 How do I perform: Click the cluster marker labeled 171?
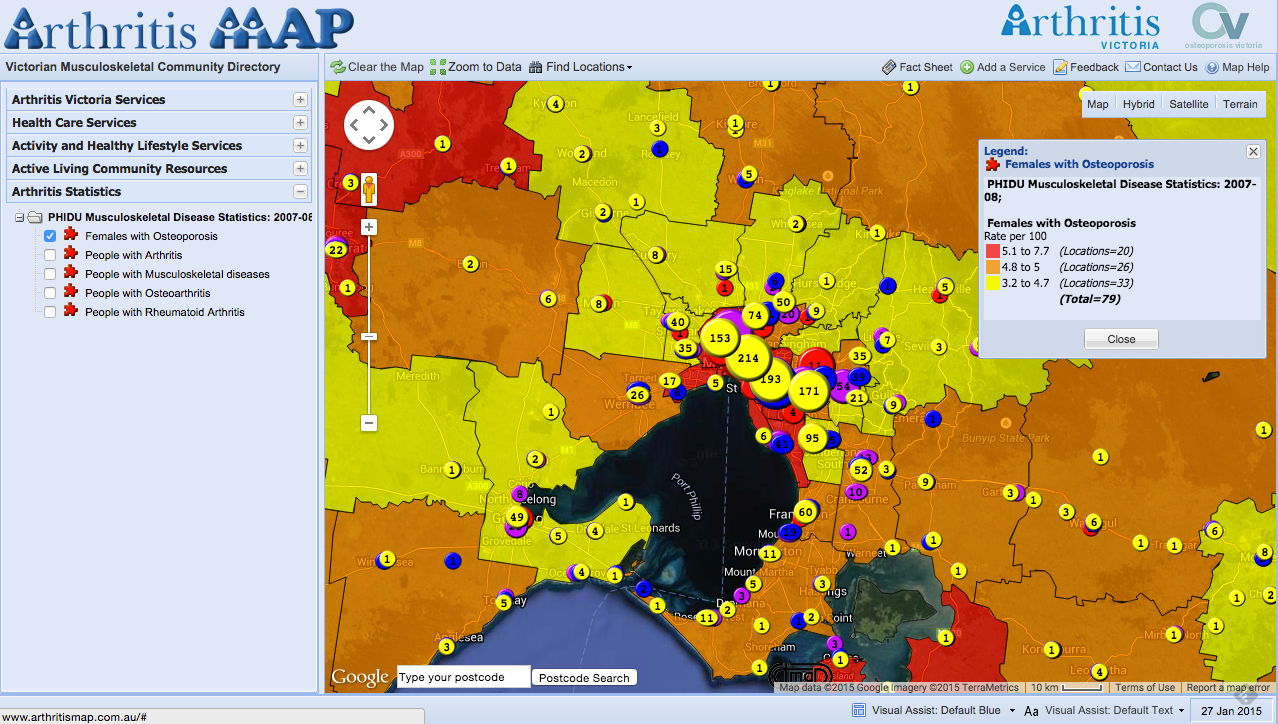(x=809, y=390)
